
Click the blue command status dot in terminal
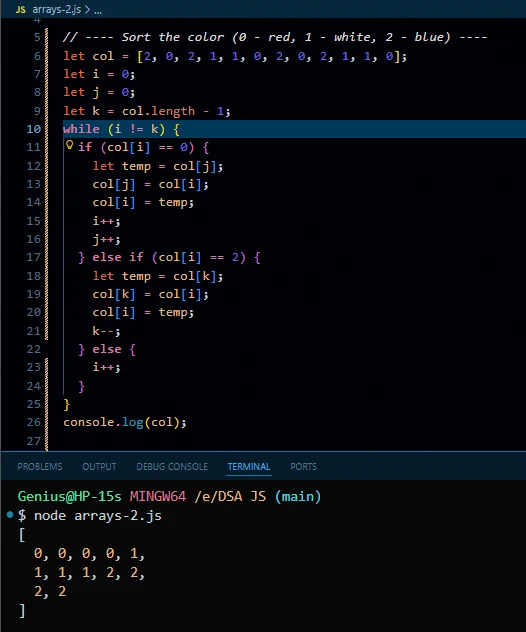point(10,514)
